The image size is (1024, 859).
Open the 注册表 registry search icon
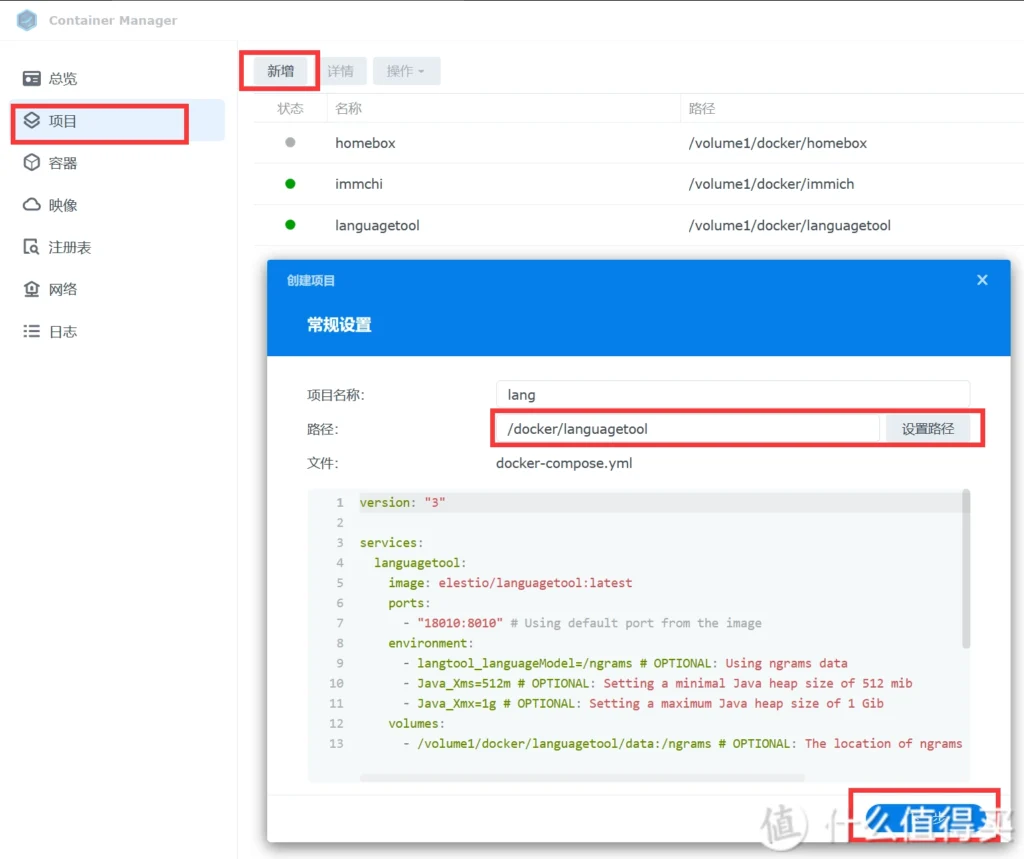tap(32, 247)
